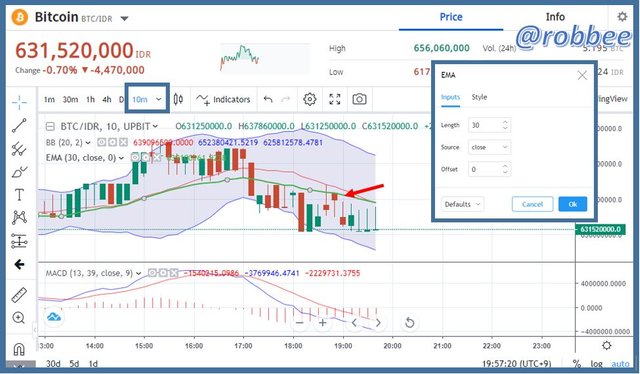Expand BTC/IDR, 10, UPBIT legend menu
640x374 pixels.
(x=155, y=127)
